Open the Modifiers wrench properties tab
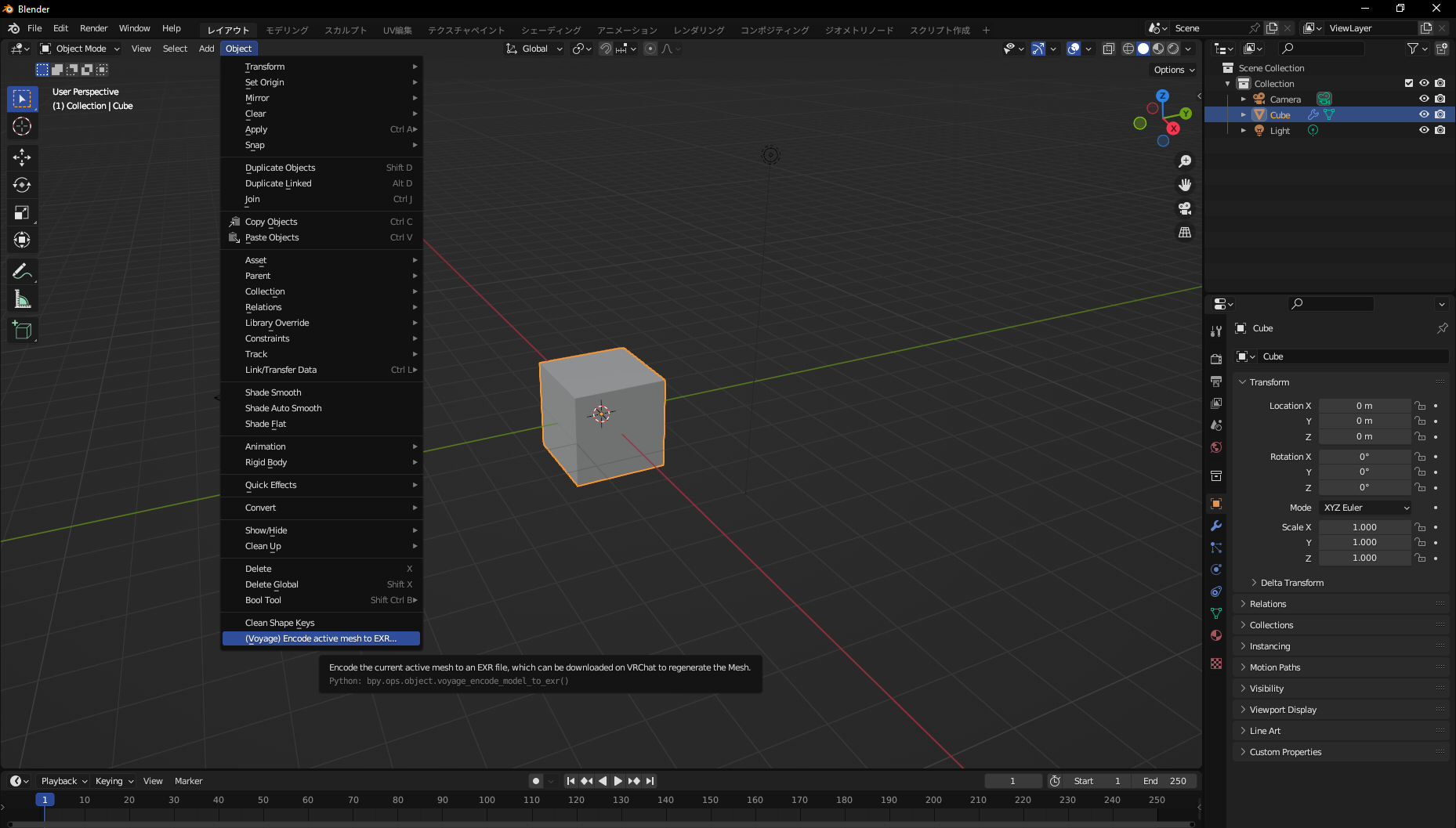This screenshot has height=828, width=1456. pos(1216,526)
